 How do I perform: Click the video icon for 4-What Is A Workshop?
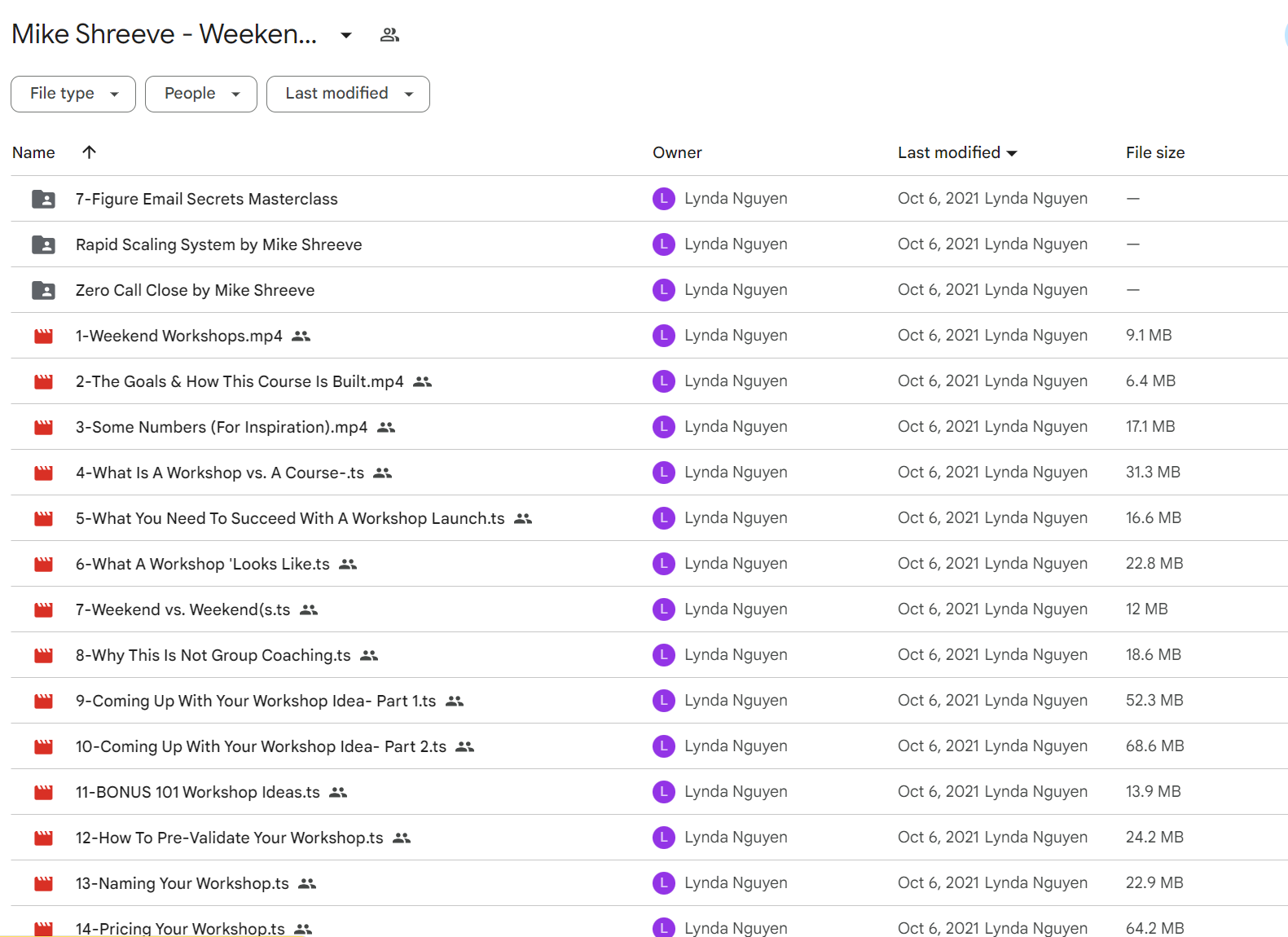point(43,473)
